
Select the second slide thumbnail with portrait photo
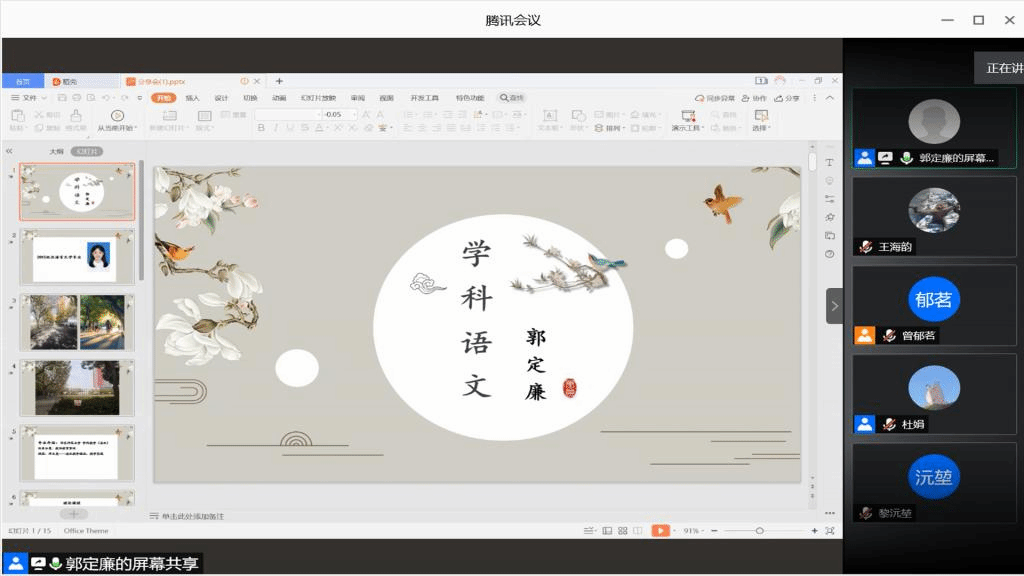[77, 256]
